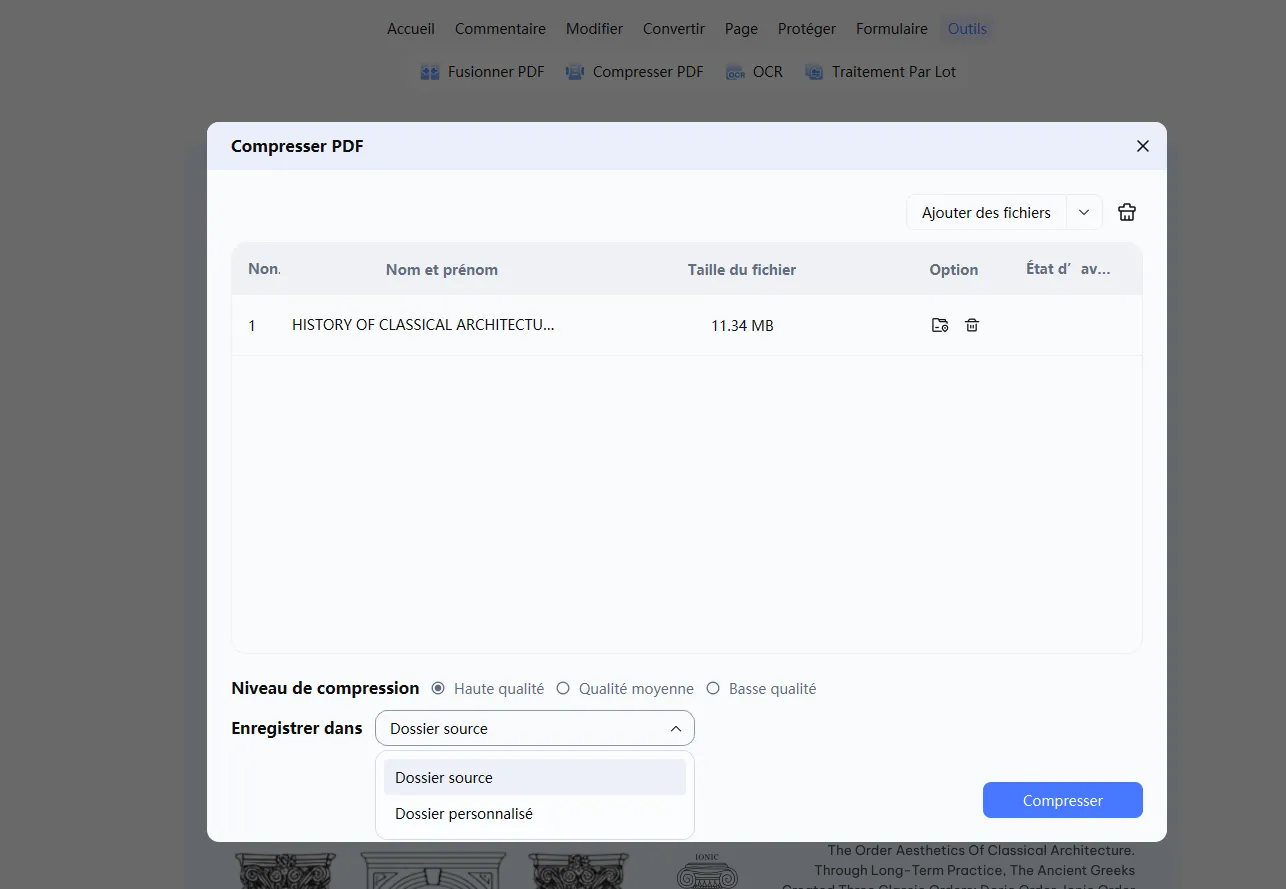Click the Taille du fichier column header
Viewport: 1286px width, 889px height.
point(742,269)
